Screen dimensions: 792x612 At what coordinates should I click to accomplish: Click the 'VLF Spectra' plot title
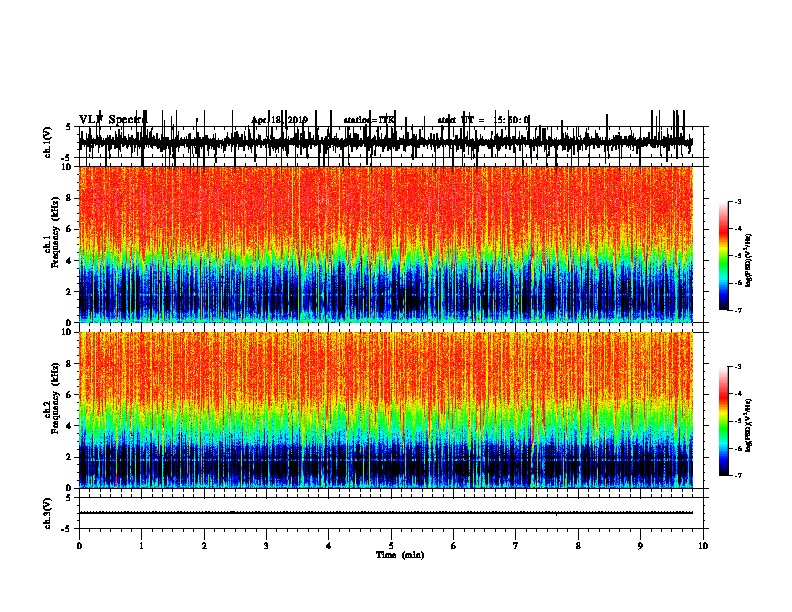pyautogui.click(x=113, y=120)
